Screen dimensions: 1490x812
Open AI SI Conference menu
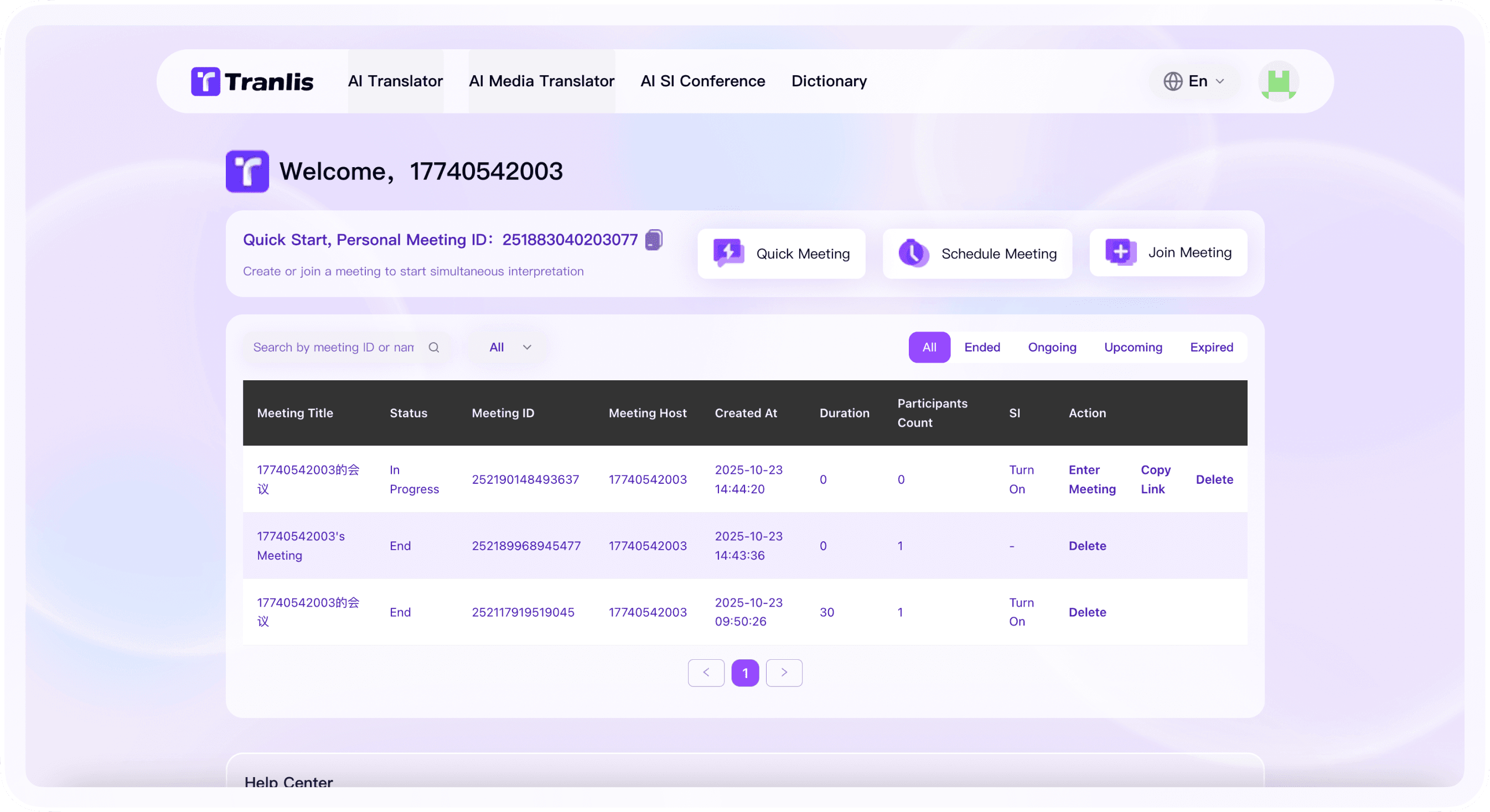[702, 81]
